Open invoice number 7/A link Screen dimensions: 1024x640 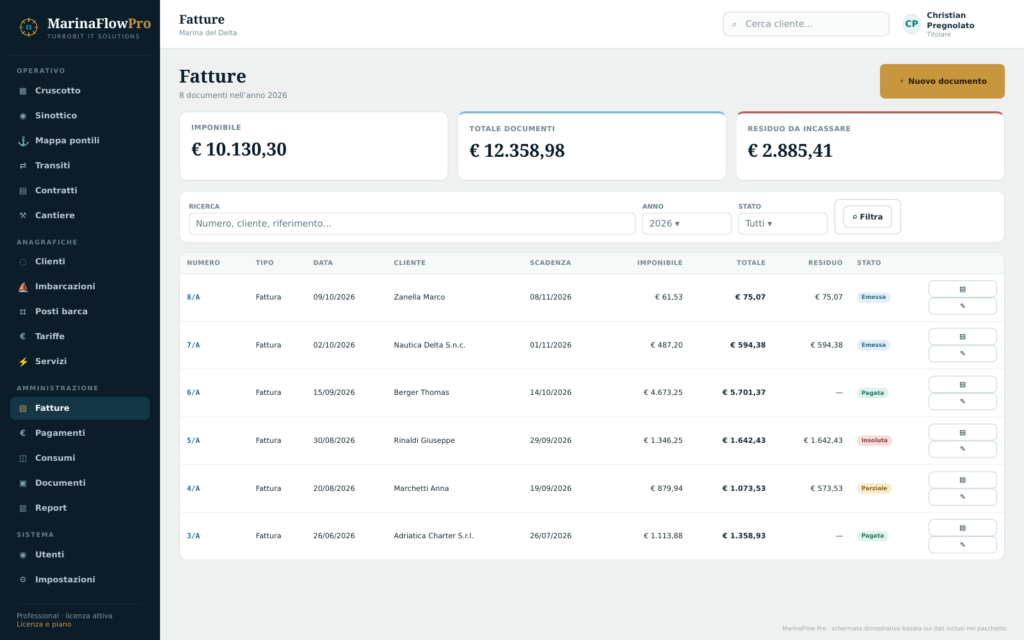[x=193, y=345]
